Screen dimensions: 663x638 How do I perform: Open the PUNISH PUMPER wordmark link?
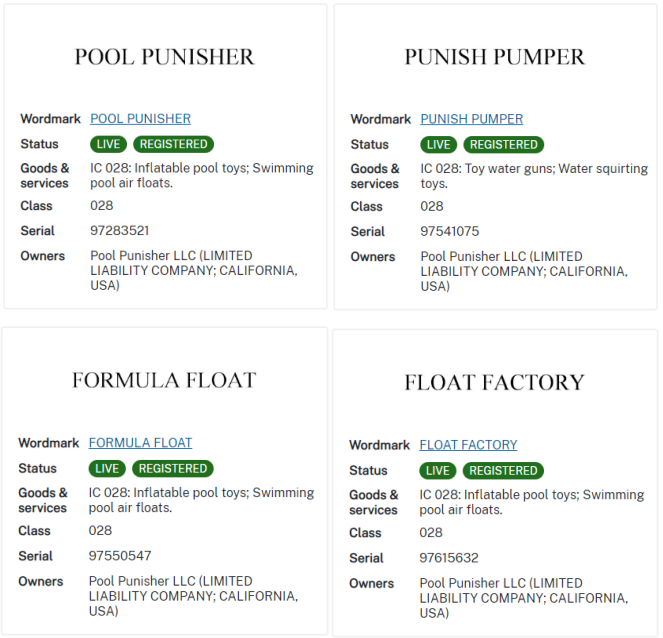click(x=471, y=119)
